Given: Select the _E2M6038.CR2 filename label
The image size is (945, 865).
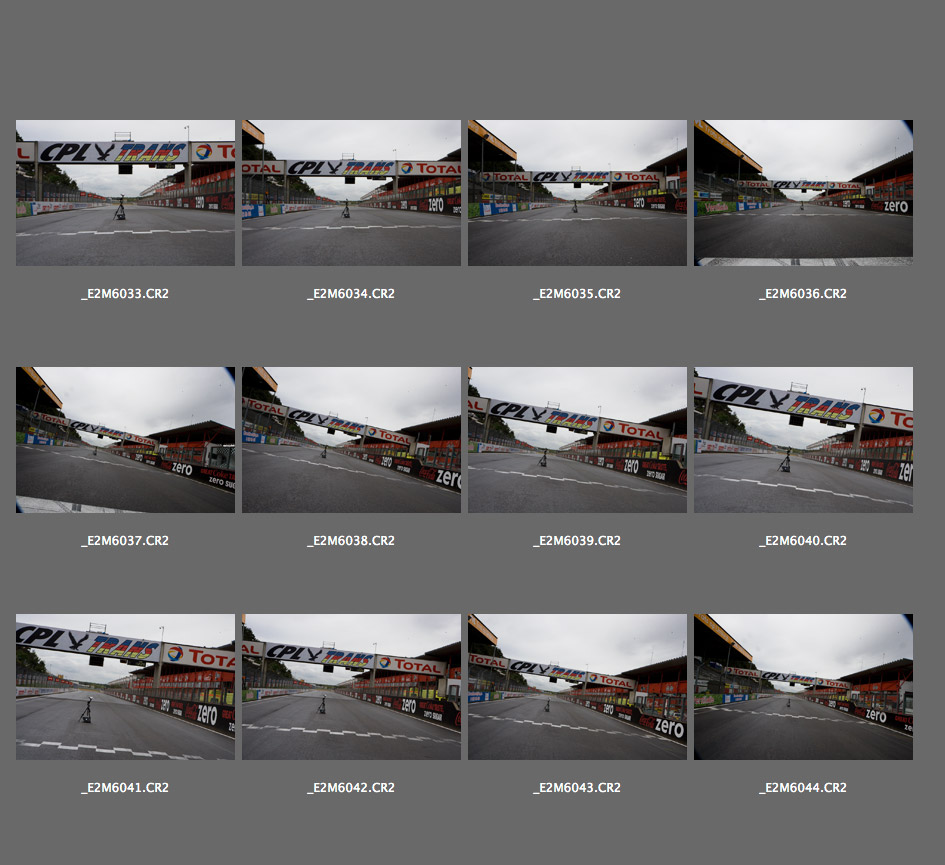Looking at the screenshot, I should (351, 541).
